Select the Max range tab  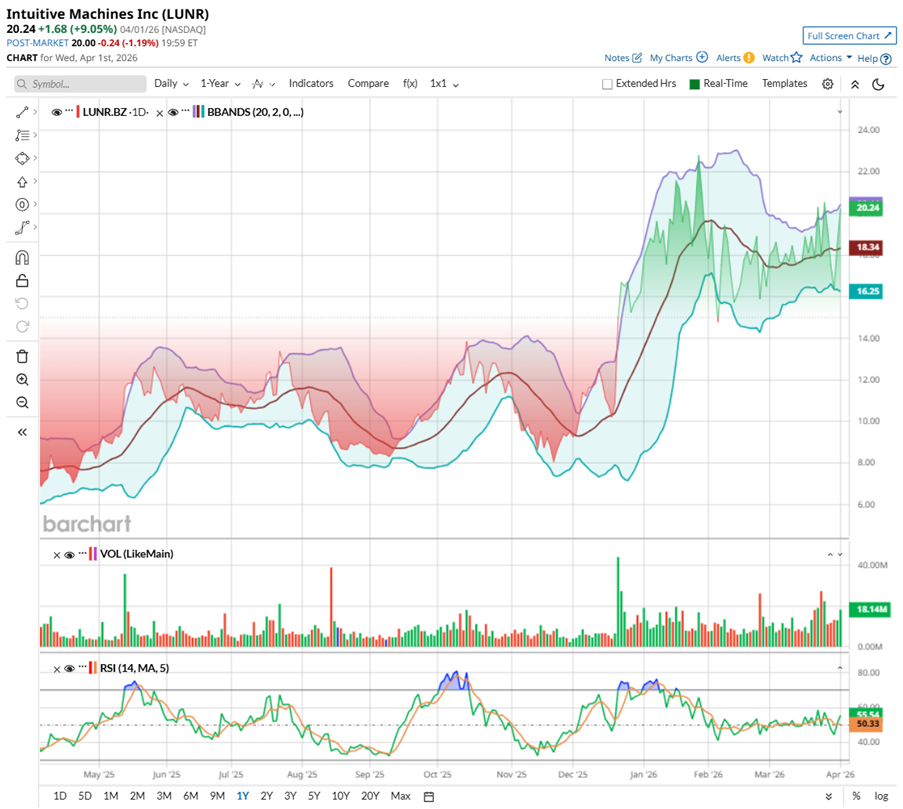pos(401,796)
